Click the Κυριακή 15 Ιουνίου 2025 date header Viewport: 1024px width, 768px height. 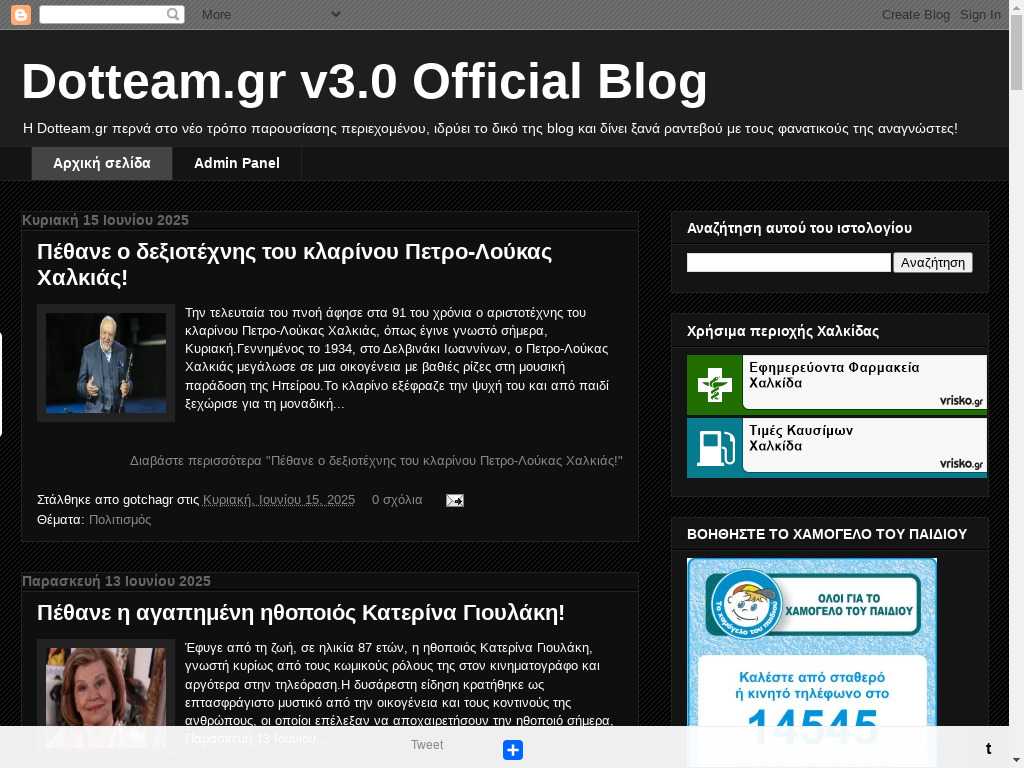(x=105, y=220)
